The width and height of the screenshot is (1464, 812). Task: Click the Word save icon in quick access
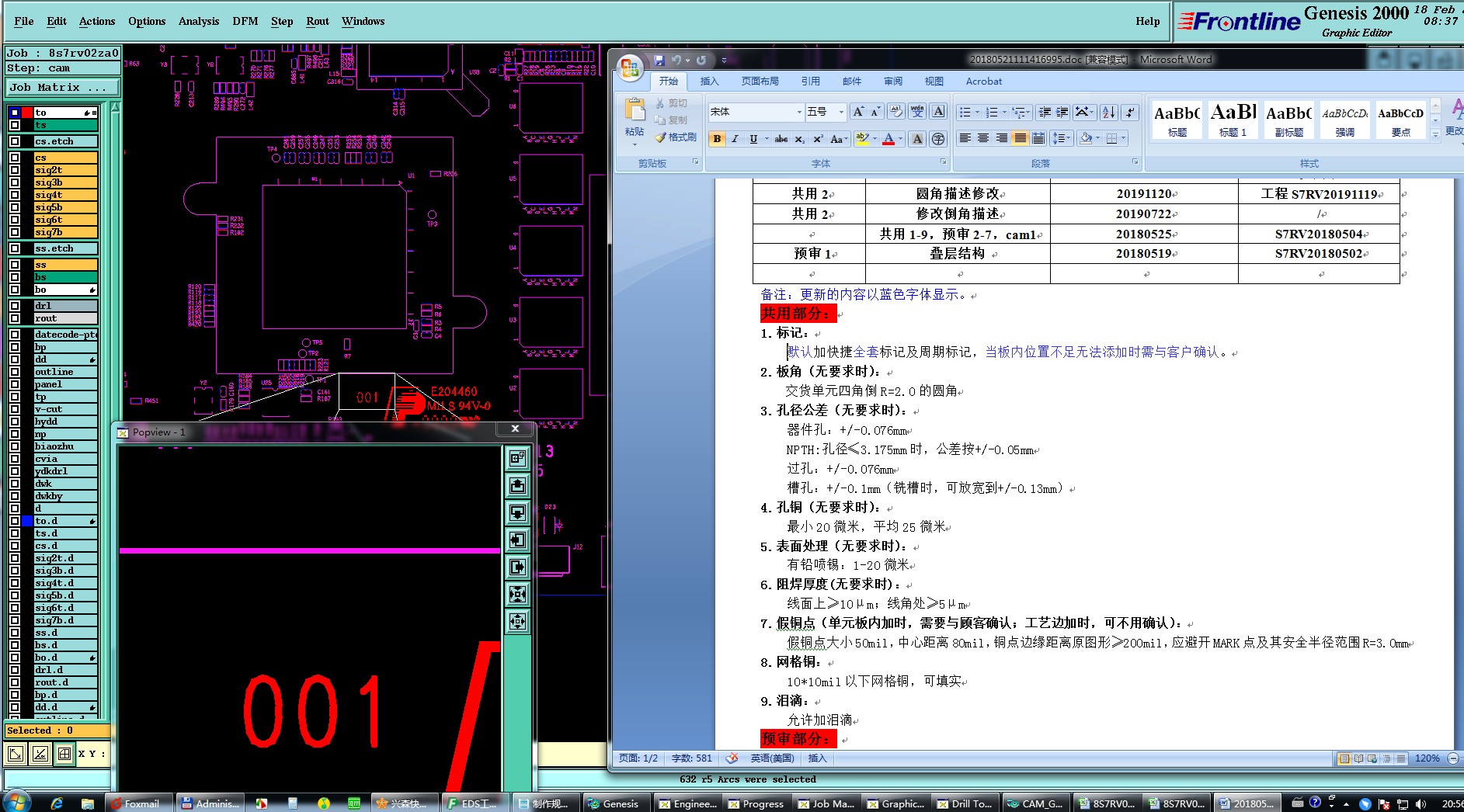(659, 60)
